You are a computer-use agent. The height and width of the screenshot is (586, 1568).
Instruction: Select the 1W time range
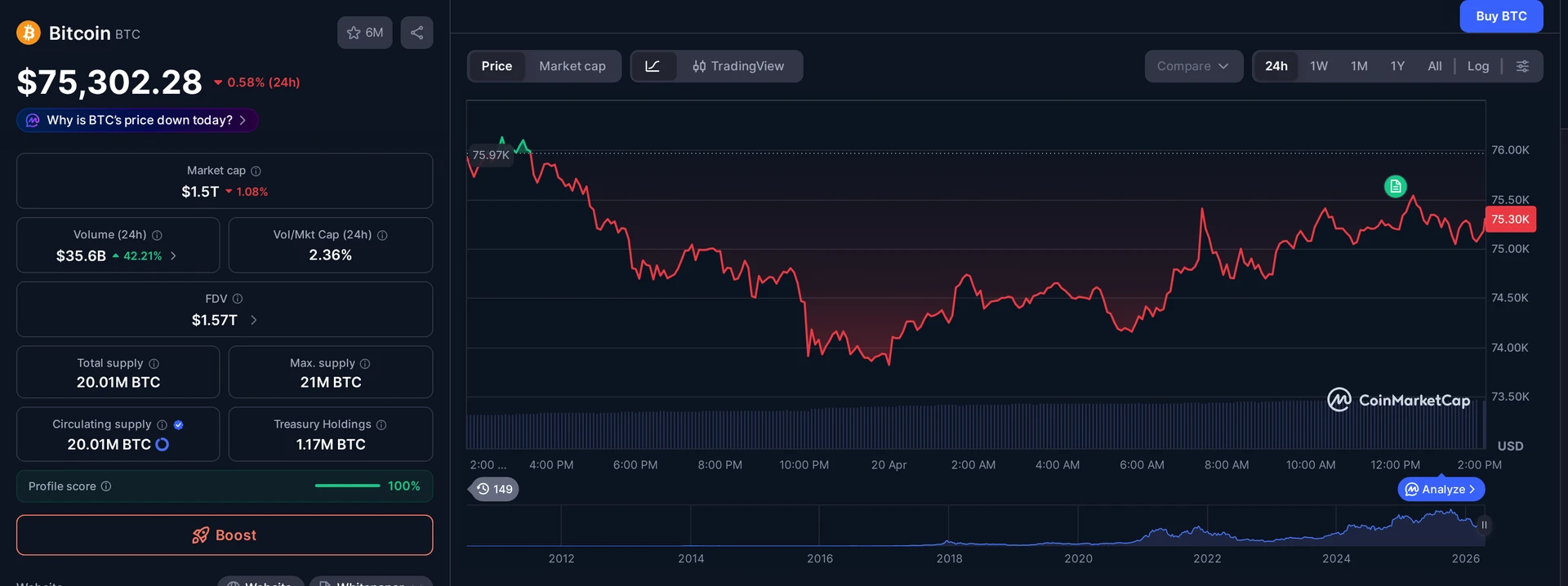click(1319, 66)
